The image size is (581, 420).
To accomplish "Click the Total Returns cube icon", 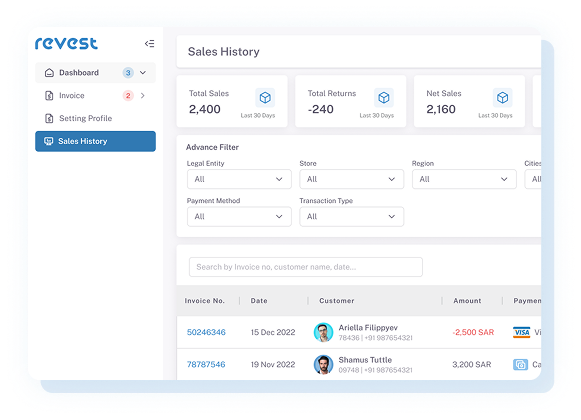I will pyautogui.click(x=384, y=97).
